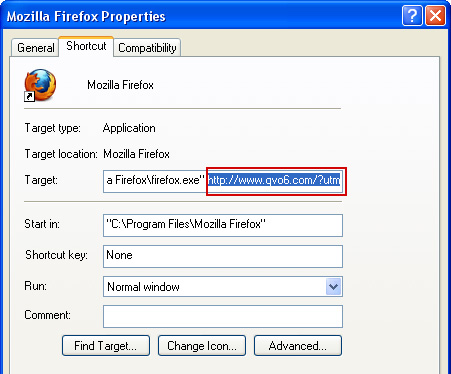
Task: Open the question-mark Help button in the title bar
Action: point(412,15)
